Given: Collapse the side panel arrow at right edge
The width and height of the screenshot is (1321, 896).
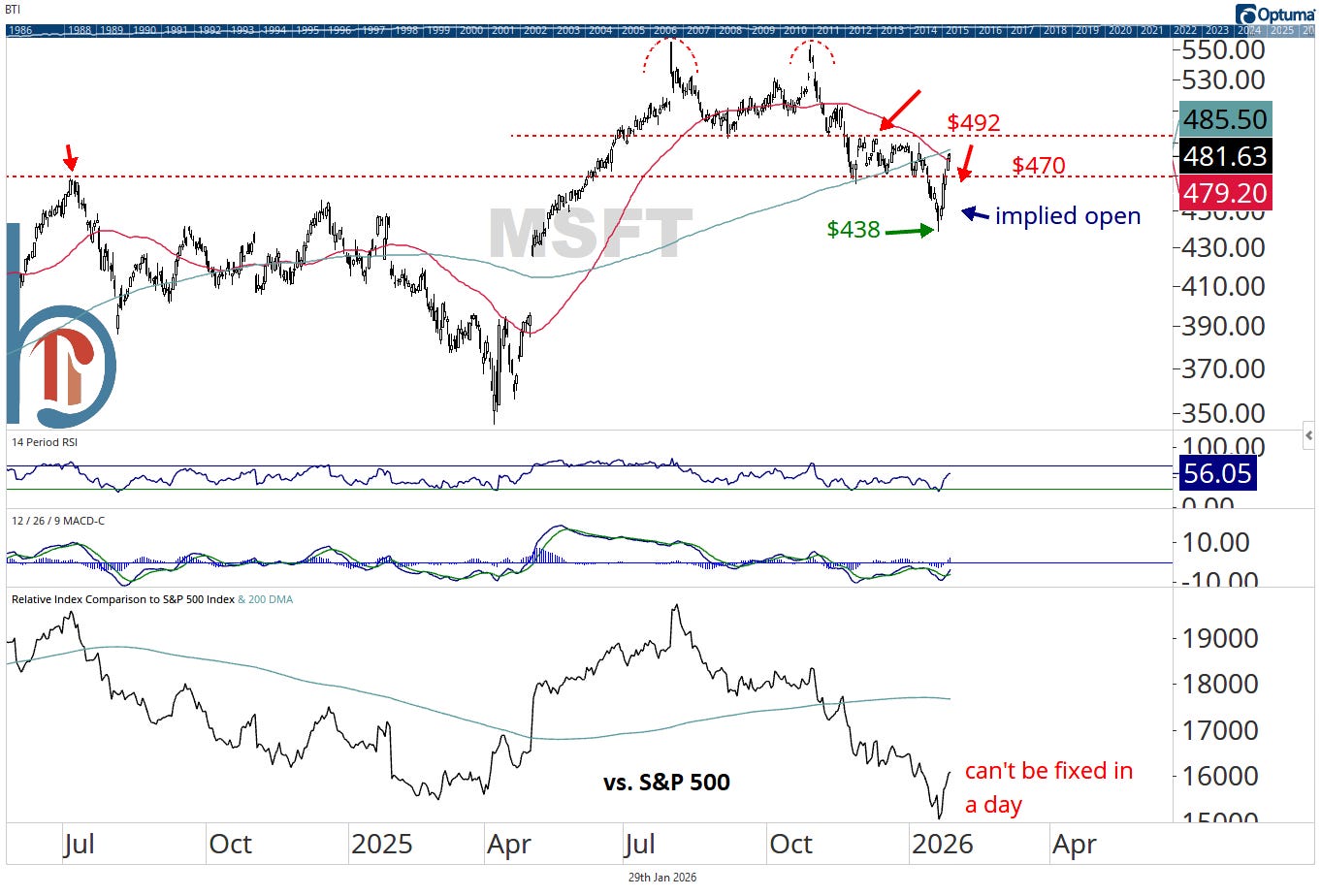Looking at the screenshot, I should (x=1308, y=436).
